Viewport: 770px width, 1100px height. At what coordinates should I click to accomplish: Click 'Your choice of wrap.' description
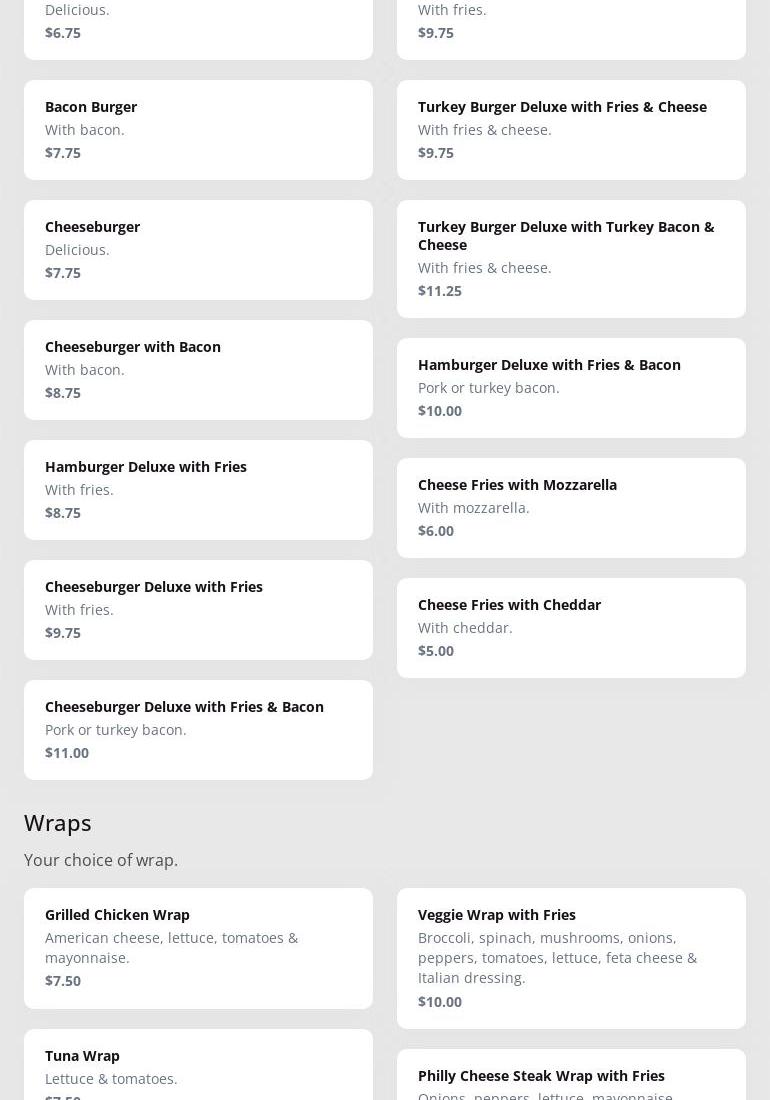point(101,860)
